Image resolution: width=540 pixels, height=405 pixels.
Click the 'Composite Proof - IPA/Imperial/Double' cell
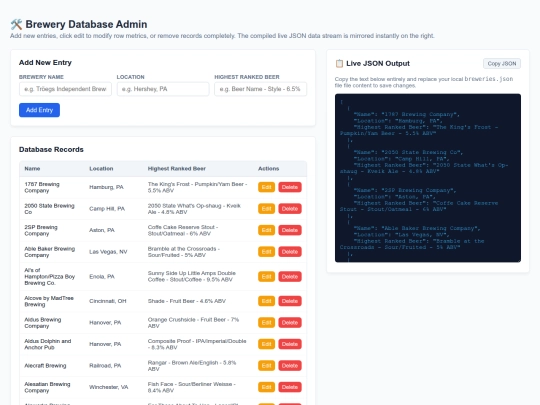(197, 344)
